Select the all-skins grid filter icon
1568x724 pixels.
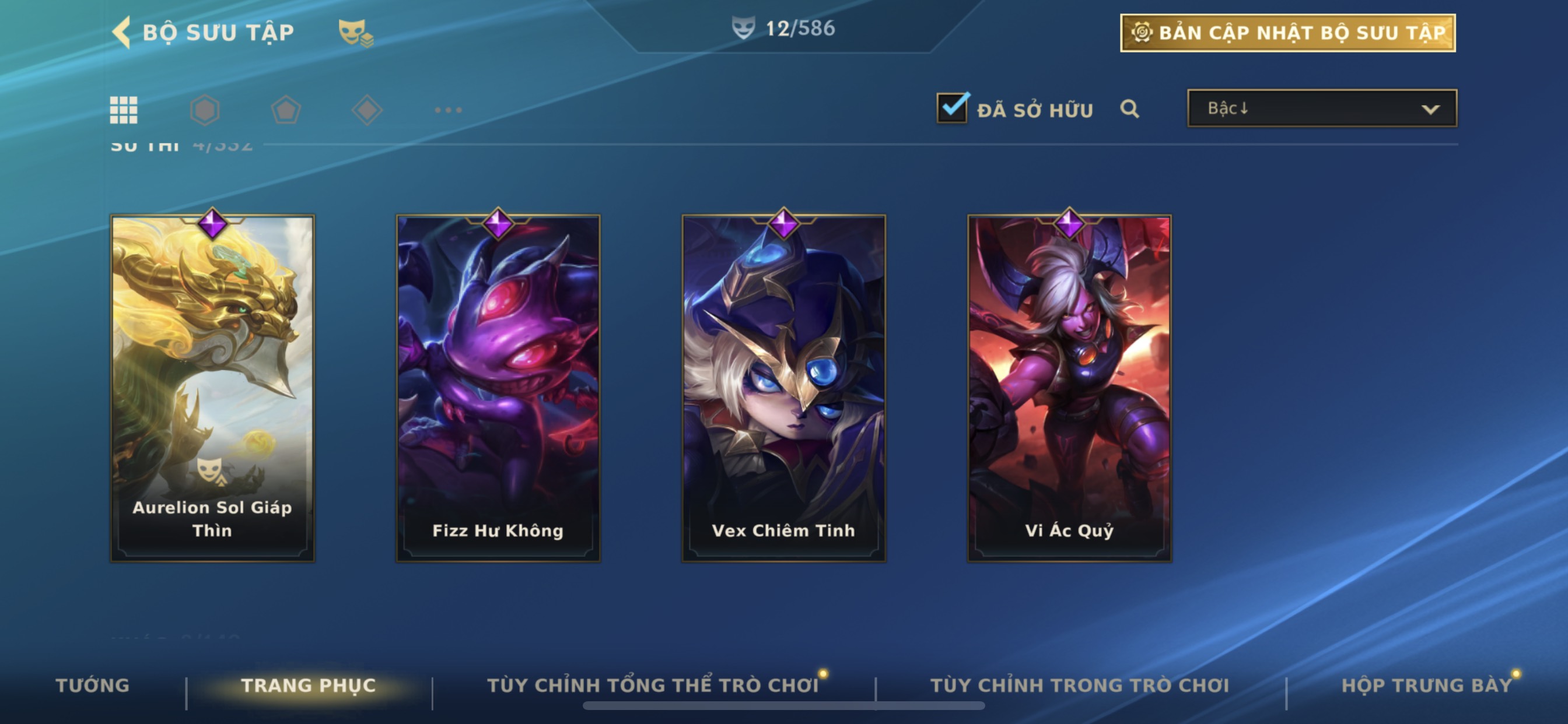[124, 110]
